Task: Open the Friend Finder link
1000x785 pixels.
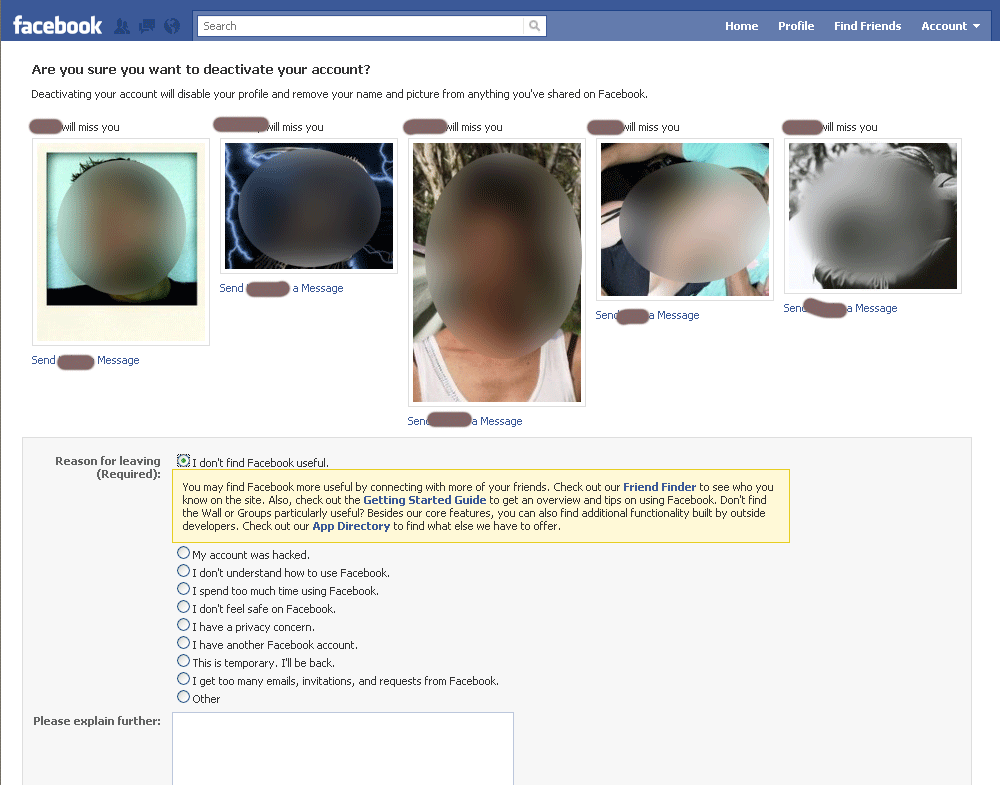Action: (659, 487)
